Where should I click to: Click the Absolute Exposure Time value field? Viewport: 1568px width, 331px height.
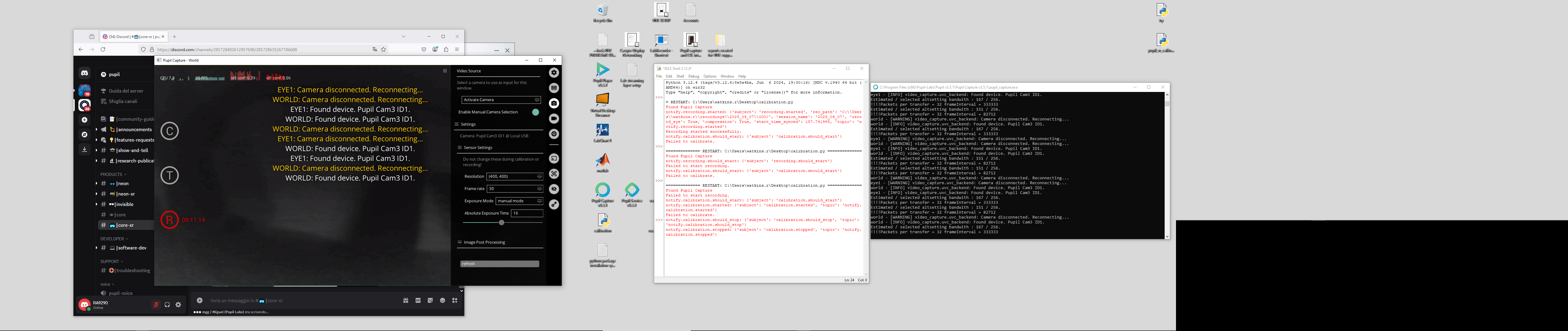click(x=526, y=213)
